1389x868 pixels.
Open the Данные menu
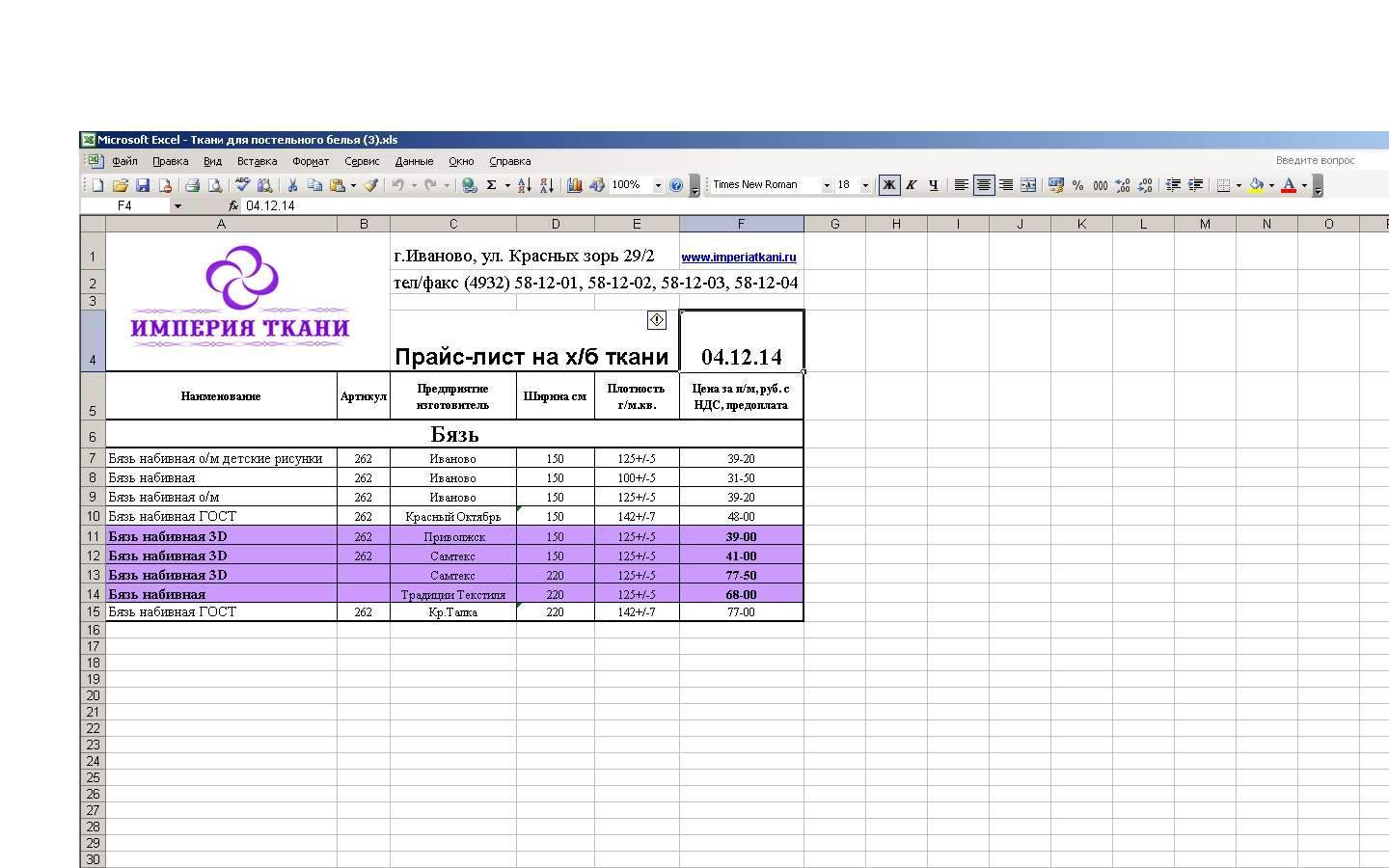tap(414, 161)
